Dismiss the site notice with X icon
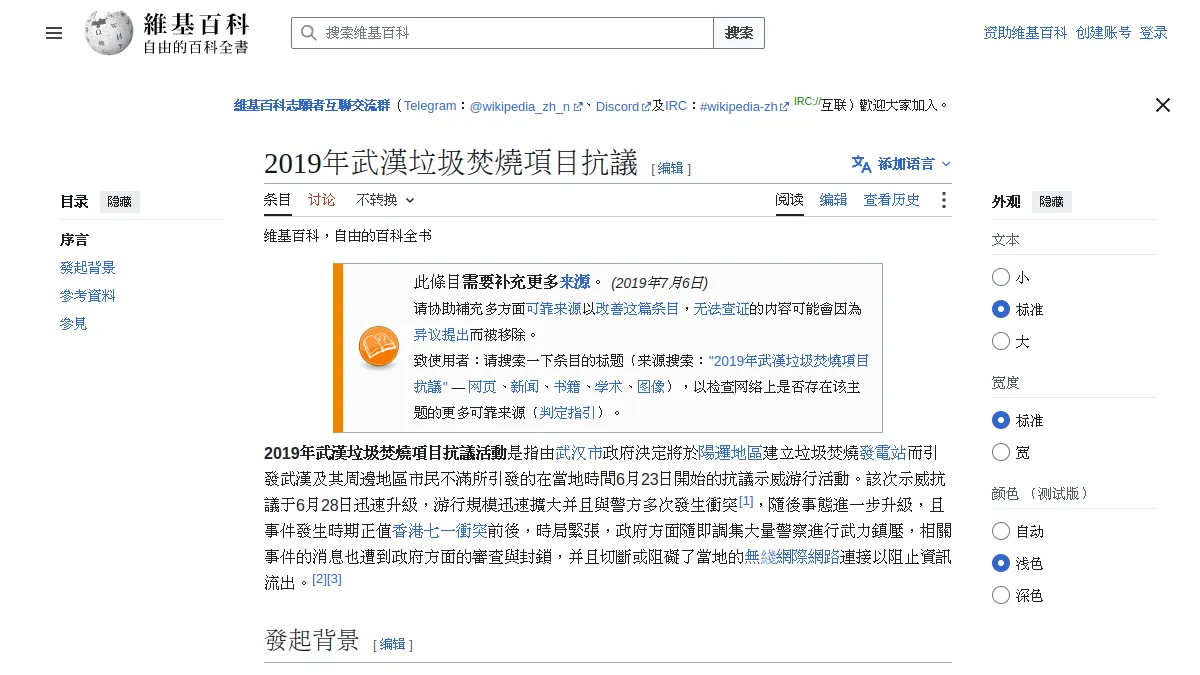Image resolution: width=1200 pixels, height=675 pixels. 1162,105
